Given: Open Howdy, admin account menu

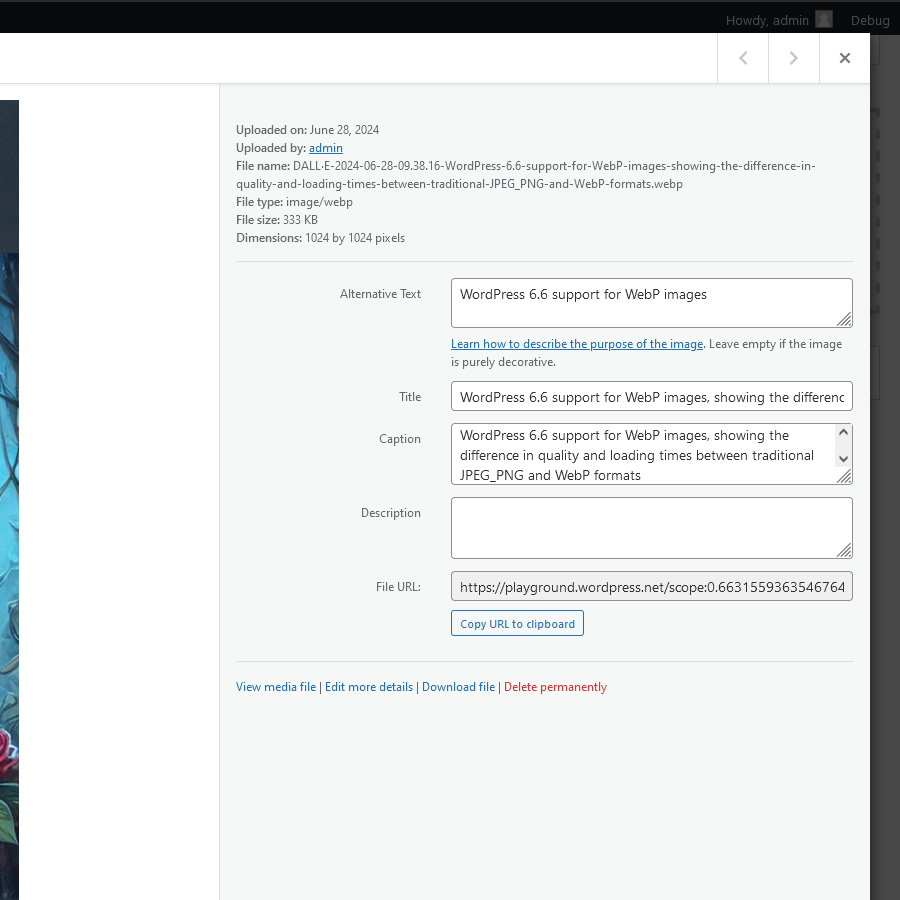Looking at the screenshot, I should (x=778, y=20).
